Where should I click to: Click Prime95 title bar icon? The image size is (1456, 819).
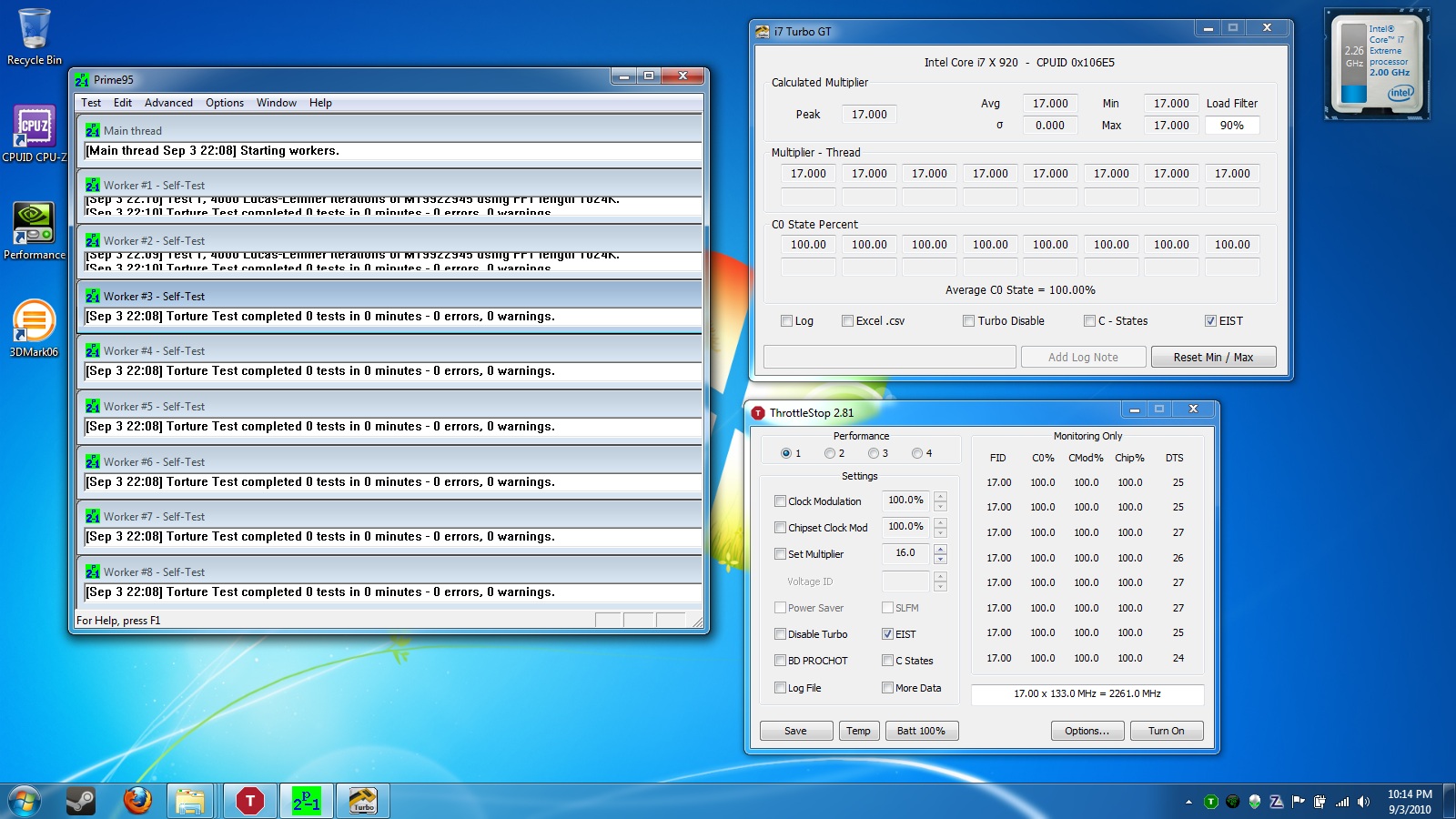83,80
